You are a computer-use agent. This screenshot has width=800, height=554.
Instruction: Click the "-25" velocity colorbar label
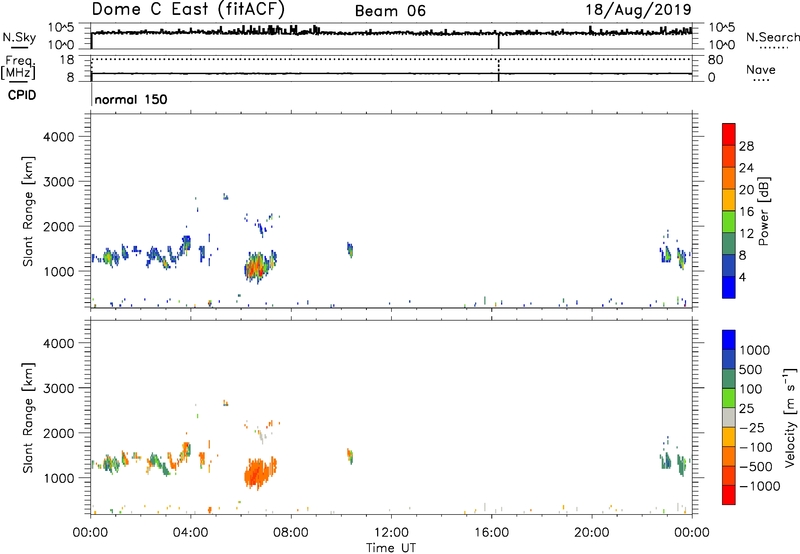[752, 427]
